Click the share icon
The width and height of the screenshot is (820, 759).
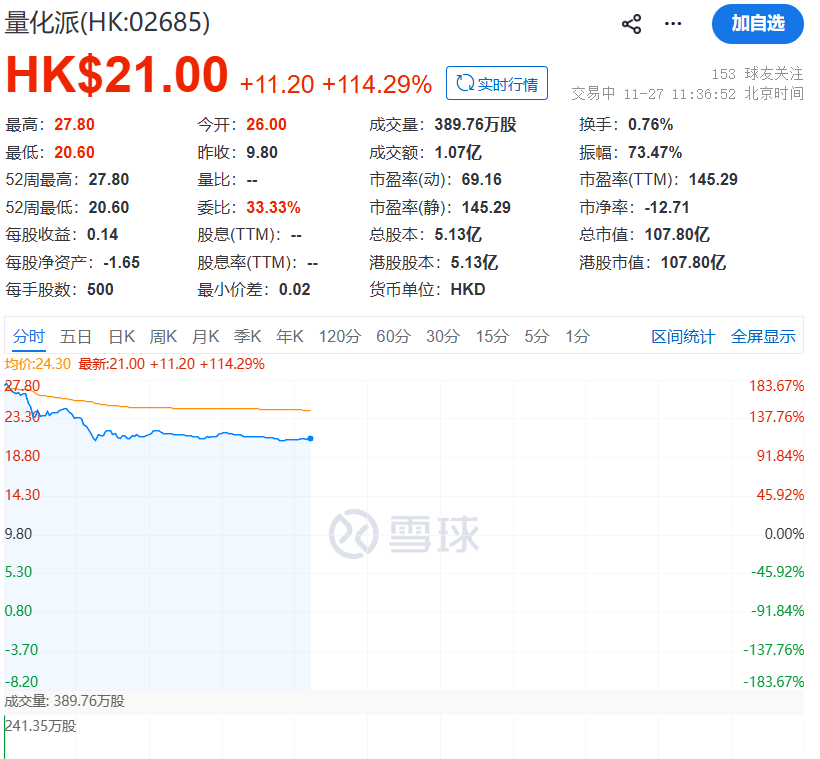pos(631,24)
